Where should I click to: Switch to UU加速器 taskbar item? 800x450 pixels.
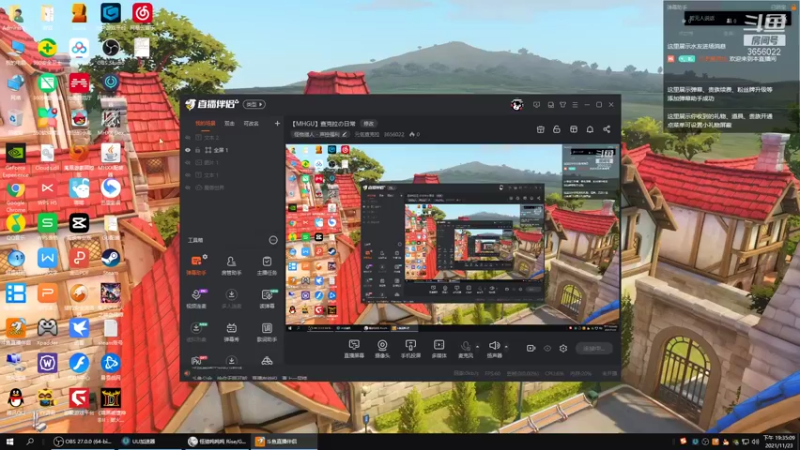point(150,441)
